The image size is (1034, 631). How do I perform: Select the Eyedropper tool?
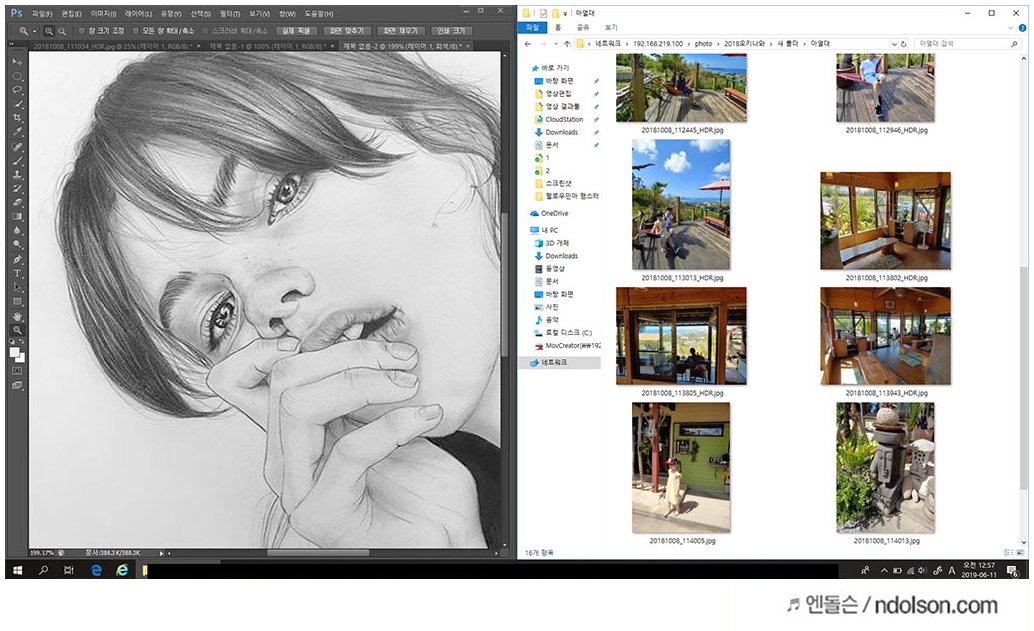click(17, 132)
